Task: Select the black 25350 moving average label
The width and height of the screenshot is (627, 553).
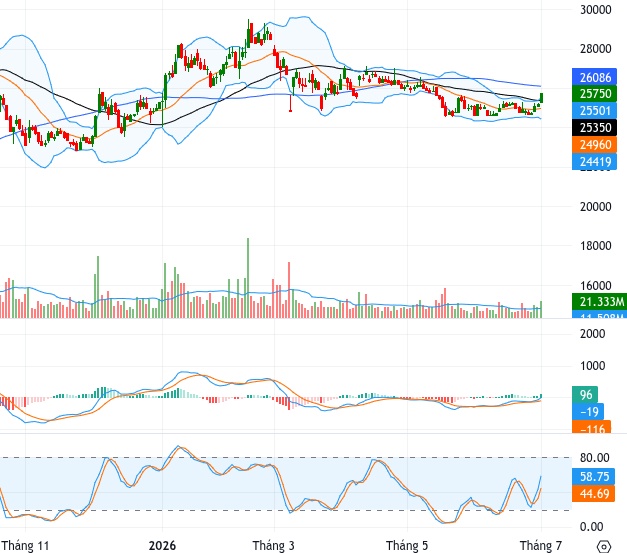Action: click(x=595, y=128)
